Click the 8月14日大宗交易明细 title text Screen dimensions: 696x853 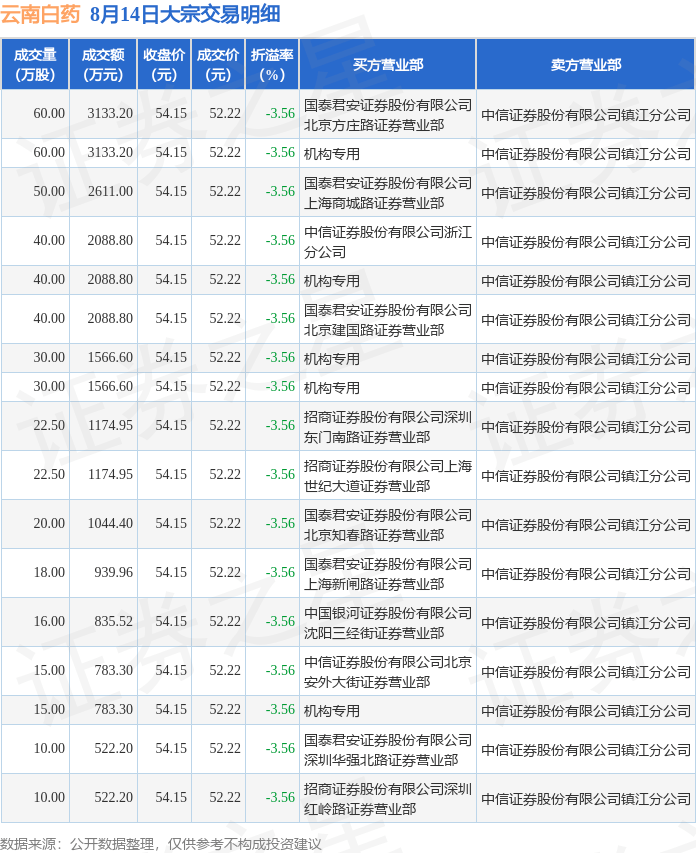[185, 14]
